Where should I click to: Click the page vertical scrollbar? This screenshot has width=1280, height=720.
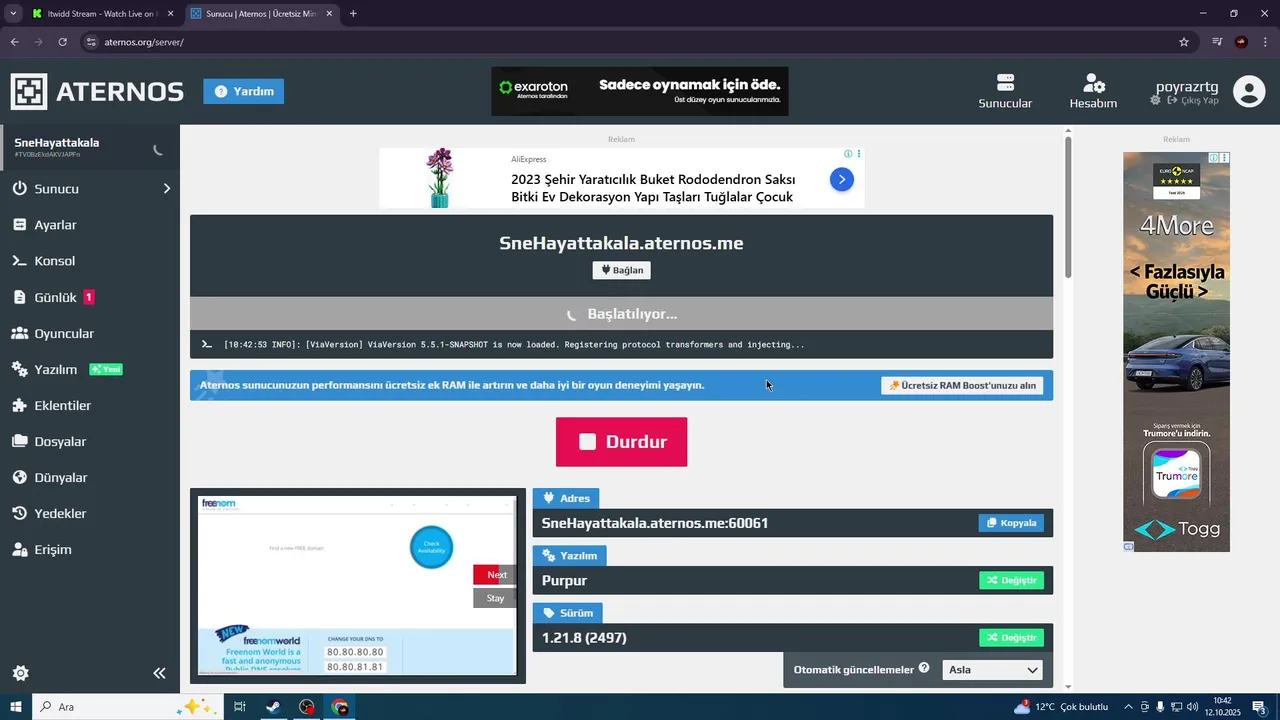click(x=1068, y=207)
